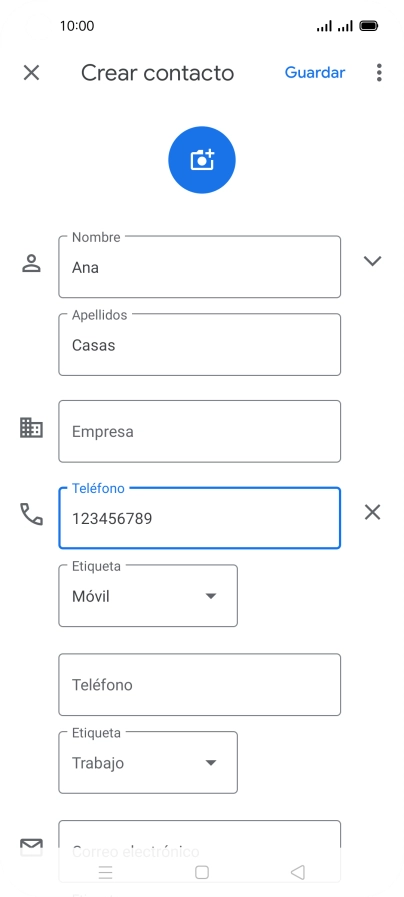Edit the Nombre field containing Ana
Viewport: 404px width, 897px height.
(199, 267)
